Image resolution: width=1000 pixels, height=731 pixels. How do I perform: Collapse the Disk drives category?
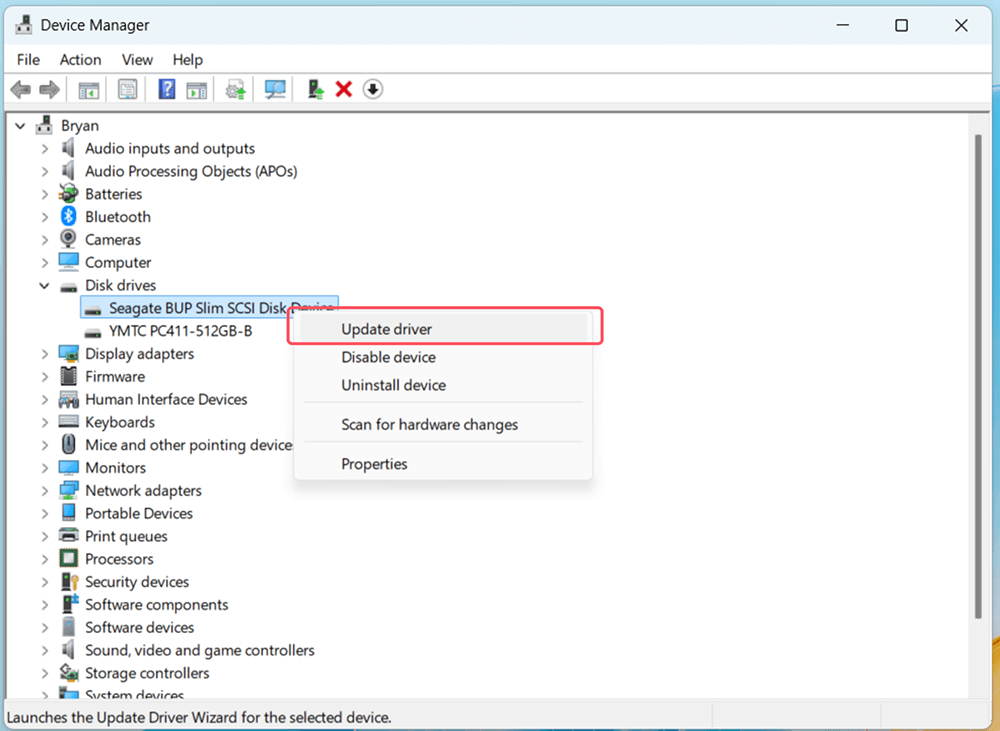[44, 285]
